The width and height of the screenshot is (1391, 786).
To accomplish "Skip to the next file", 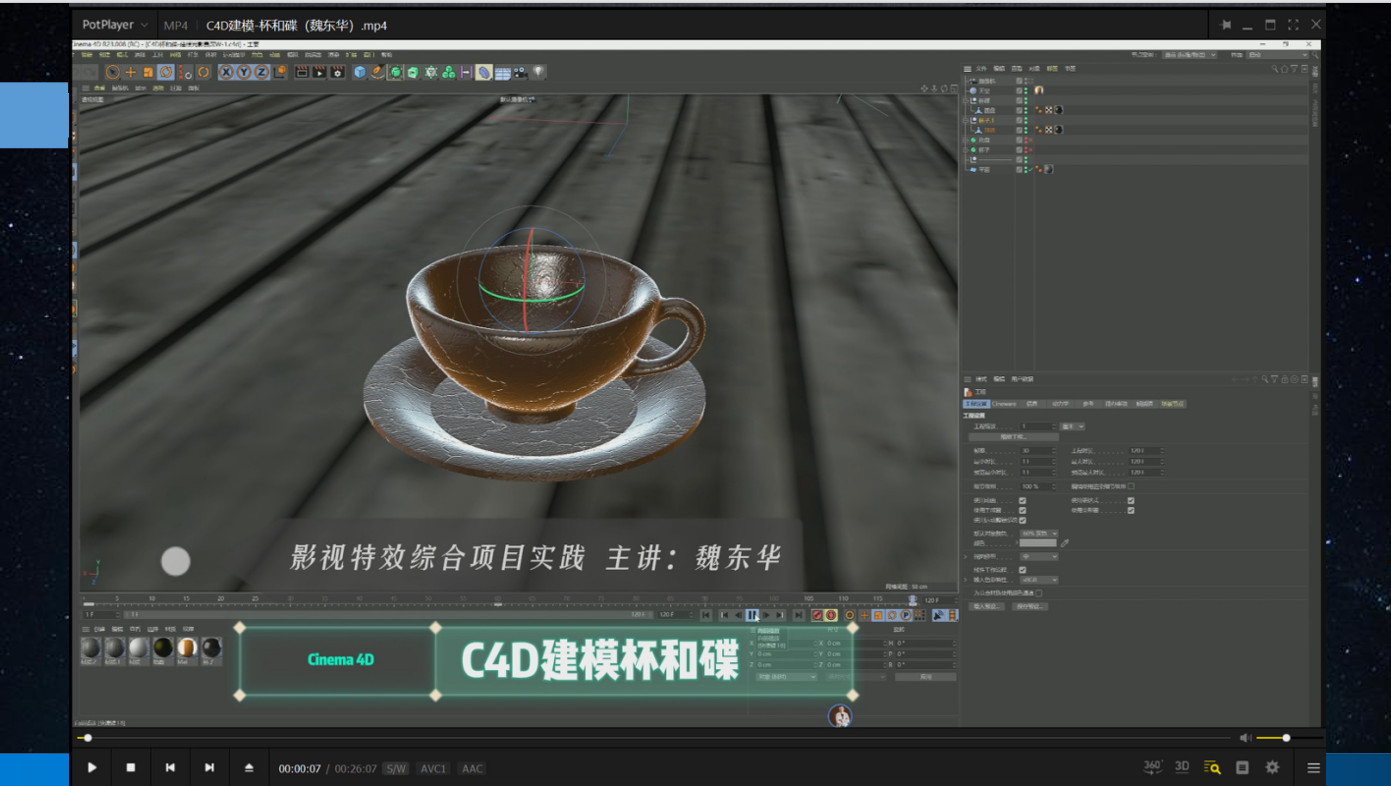I will click(209, 768).
